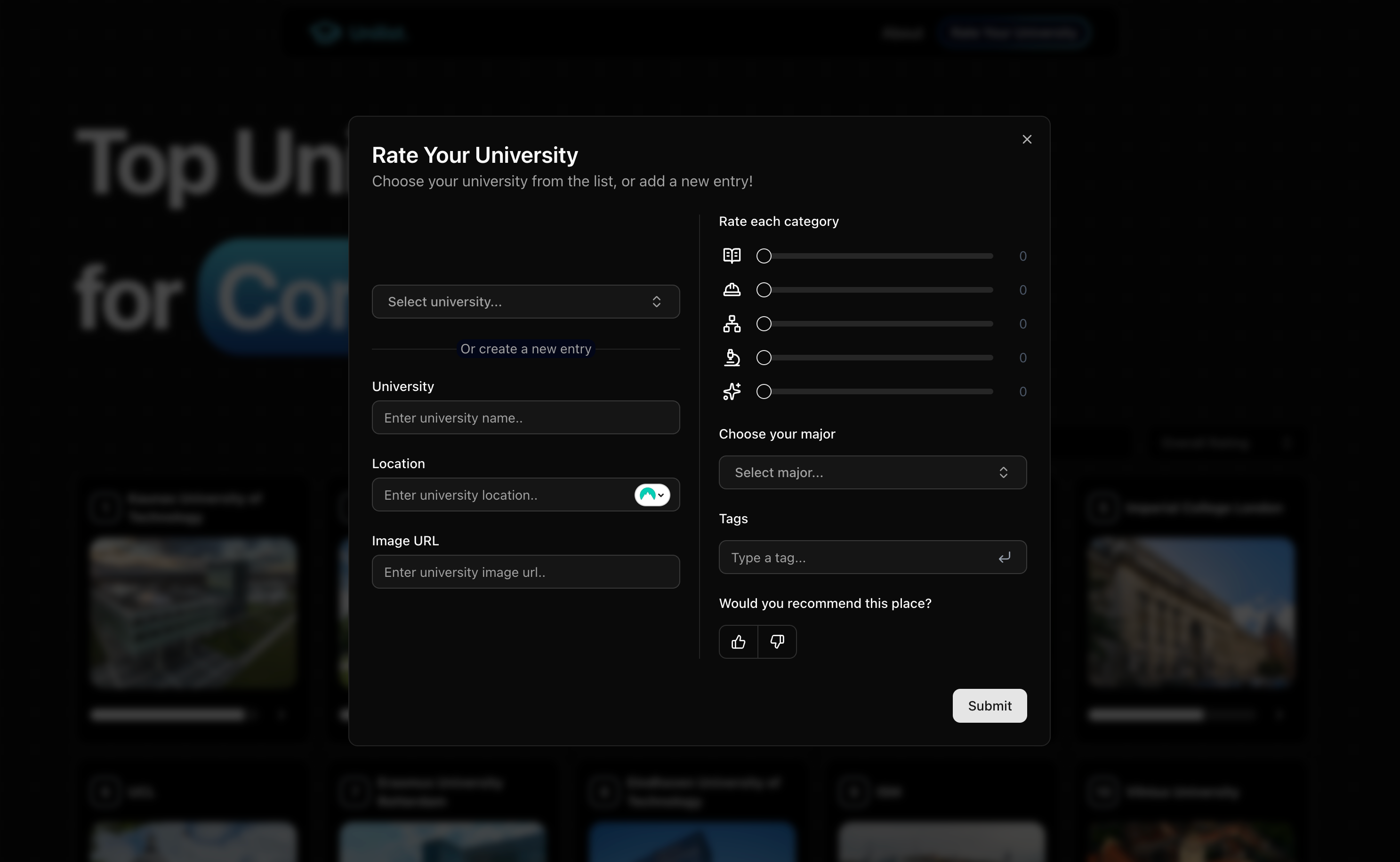
Task: Adjust the network category rating slider
Action: click(874, 324)
